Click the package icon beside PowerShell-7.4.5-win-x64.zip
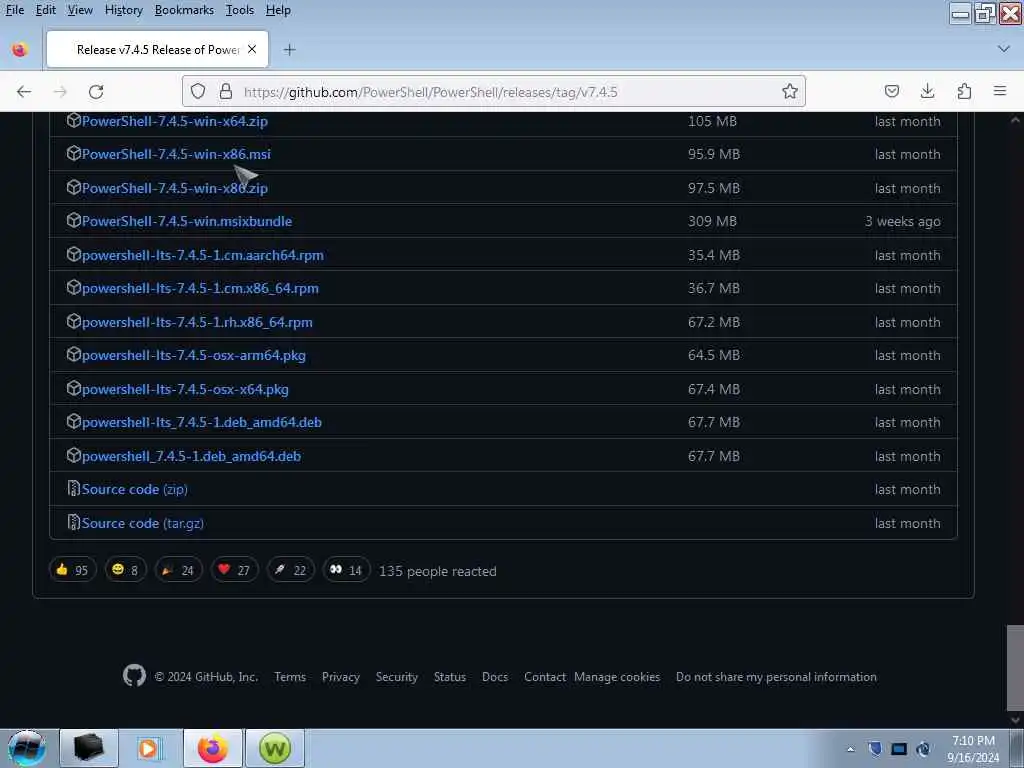1024x768 pixels. coord(74,120)
